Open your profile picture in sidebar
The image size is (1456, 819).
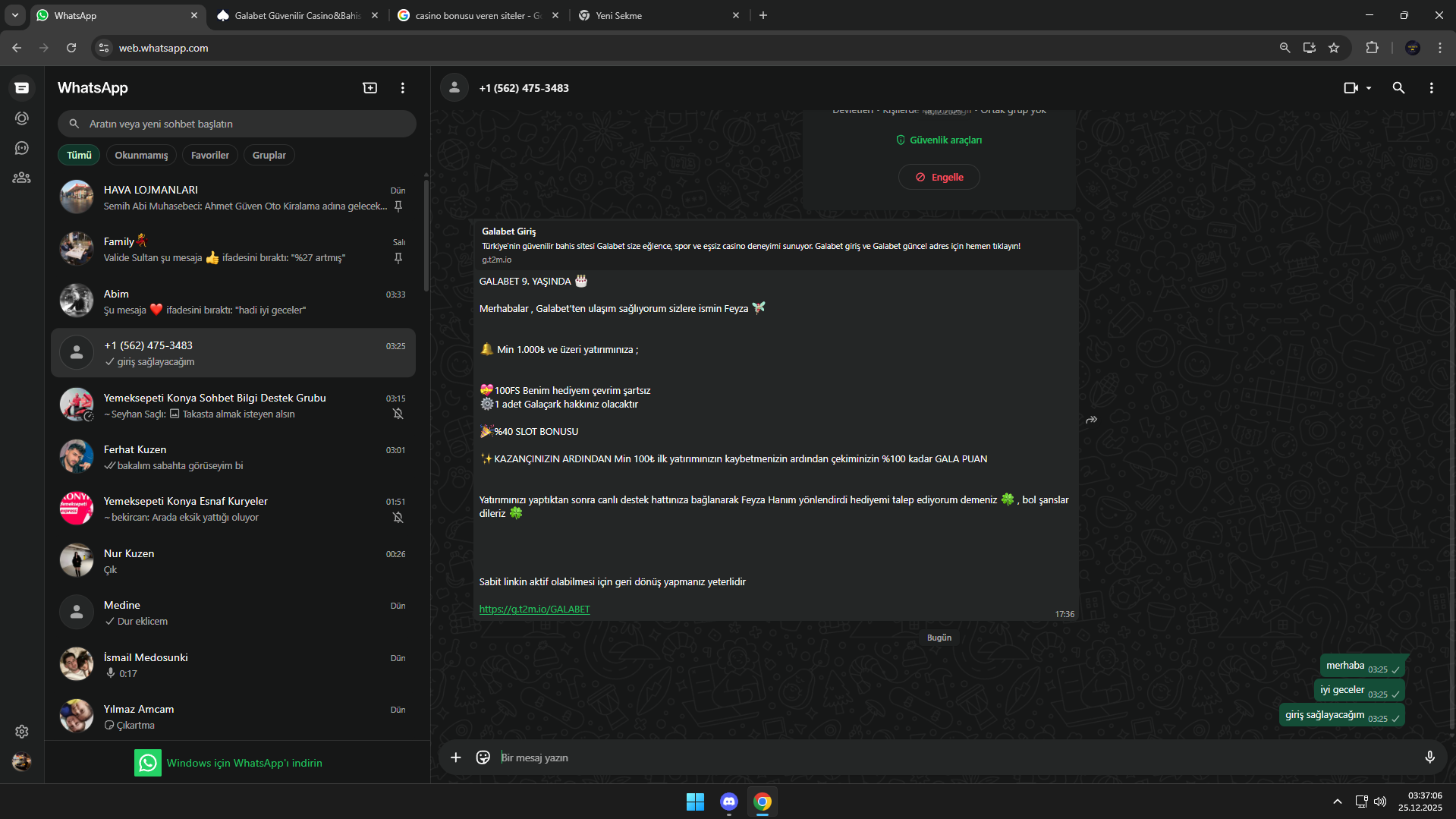click(x=22, y=761)
